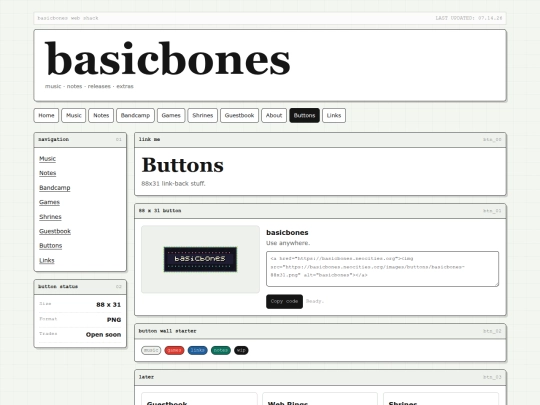Click the 'Open soon' trades value
This screenshot has height=405, width=540.
pyautogui.click(x=103, y=334)
